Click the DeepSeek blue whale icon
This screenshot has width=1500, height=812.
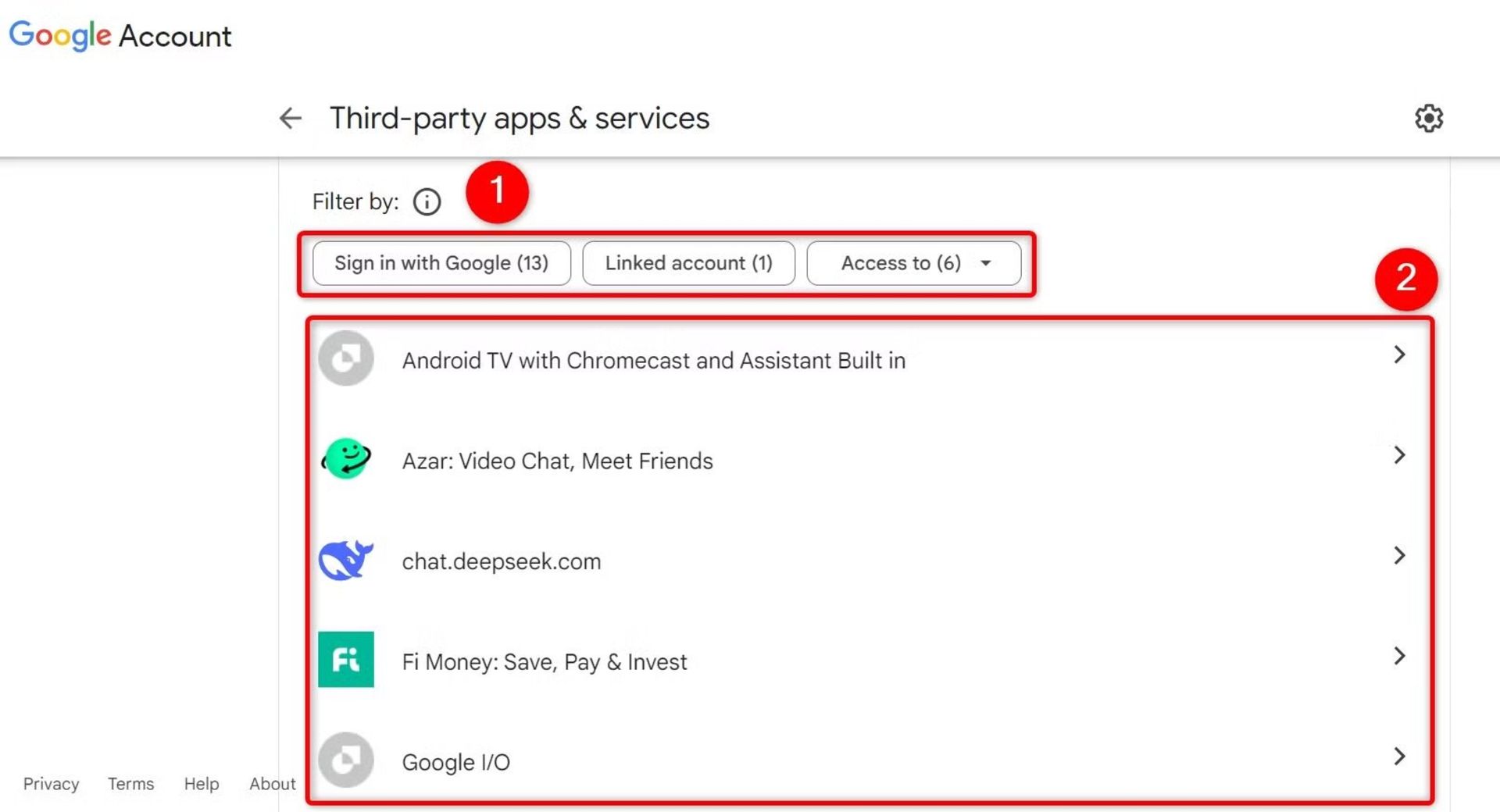pyautogui.click(x=346, y=560)
